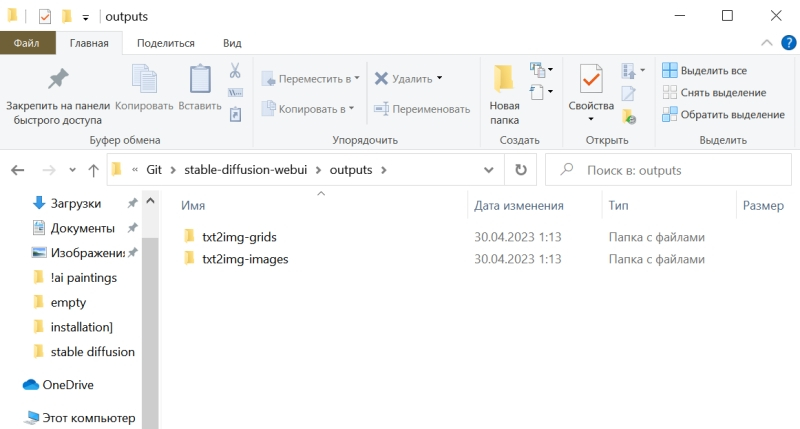This screenshot has width=800, height=429.
Task: Go up one folder level with the up arrow
Action: (93, 170)
